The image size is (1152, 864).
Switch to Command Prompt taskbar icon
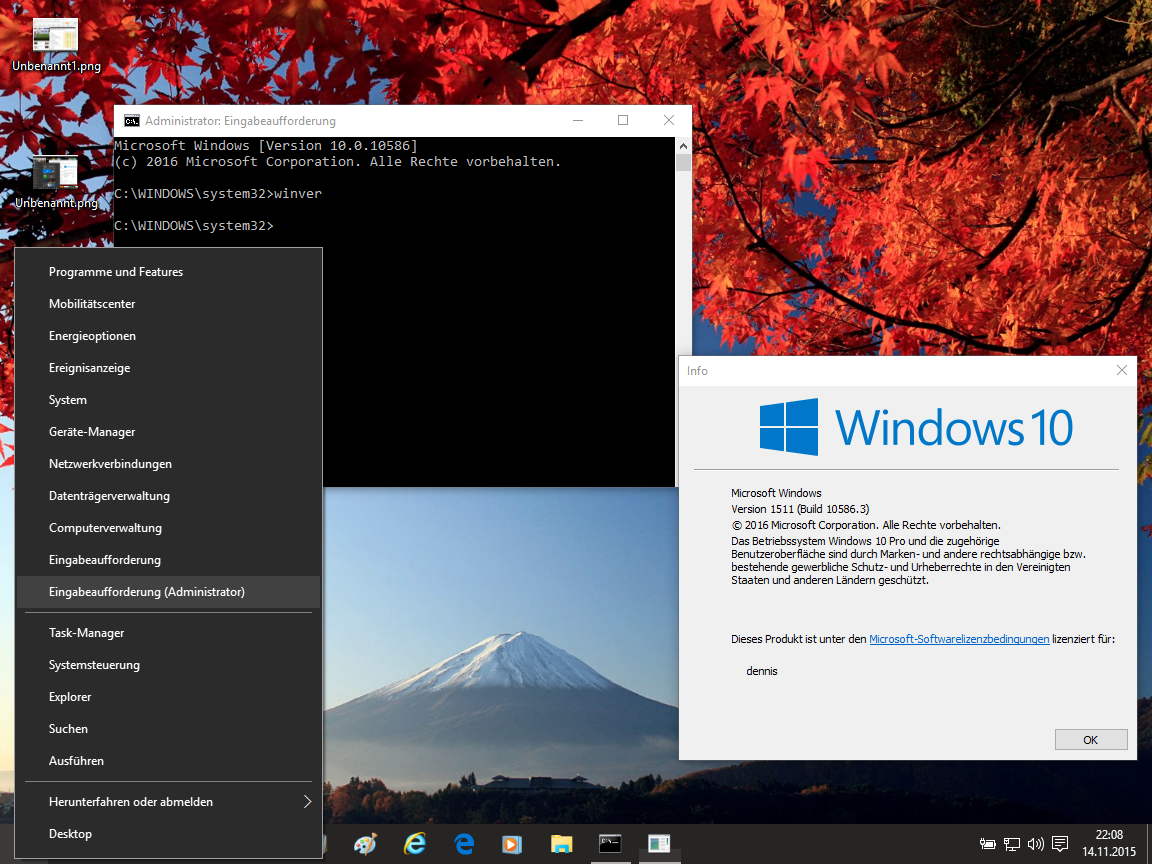(x=610, y=843)
